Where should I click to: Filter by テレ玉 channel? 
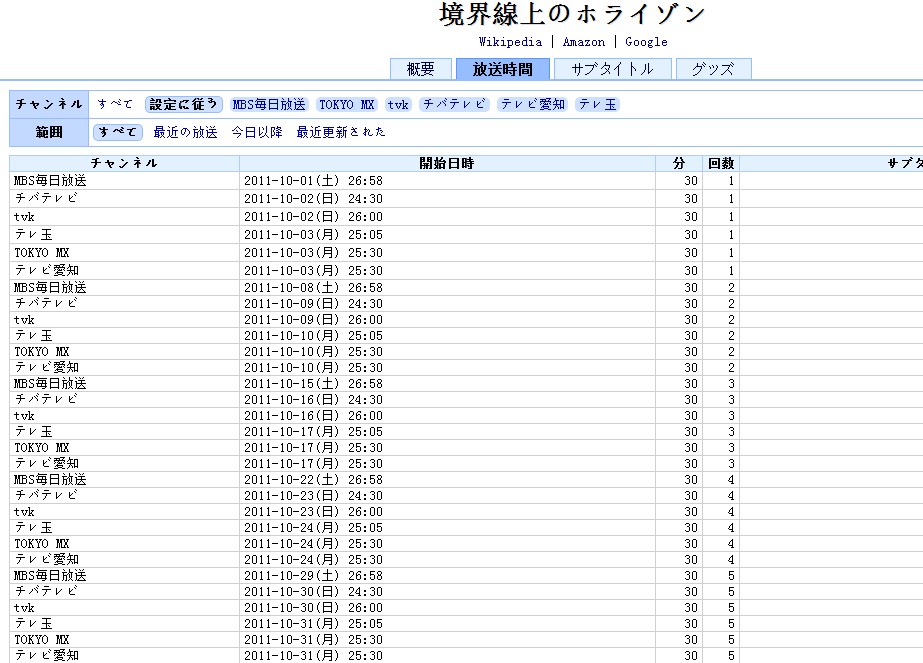[597, 104]
